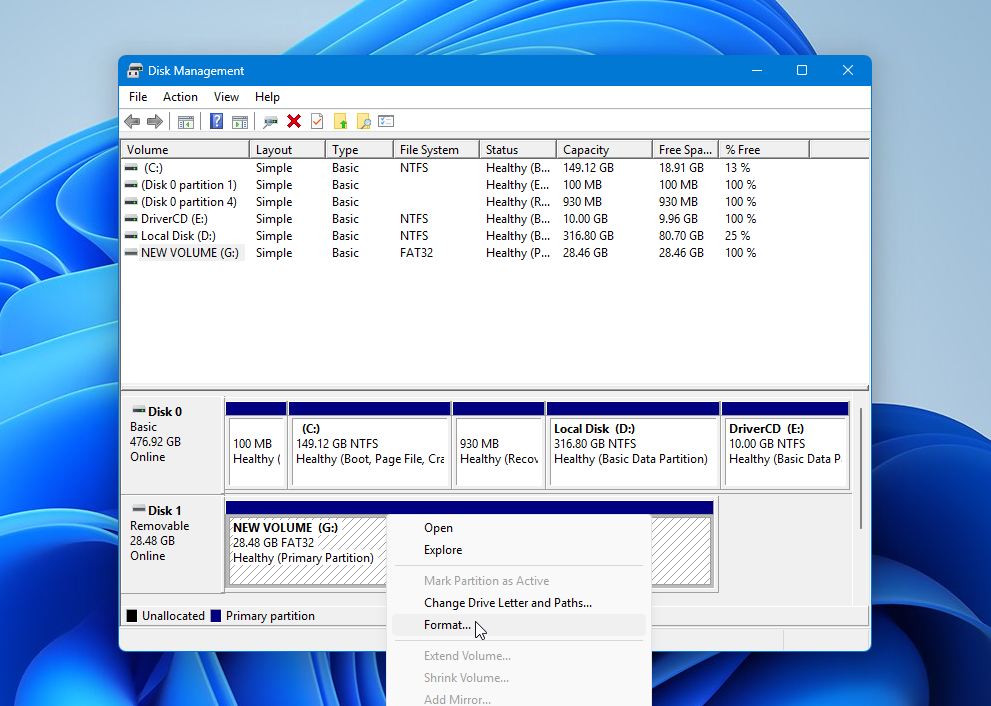Click the disk icon next to Disk 1 label

coord(138,509)
